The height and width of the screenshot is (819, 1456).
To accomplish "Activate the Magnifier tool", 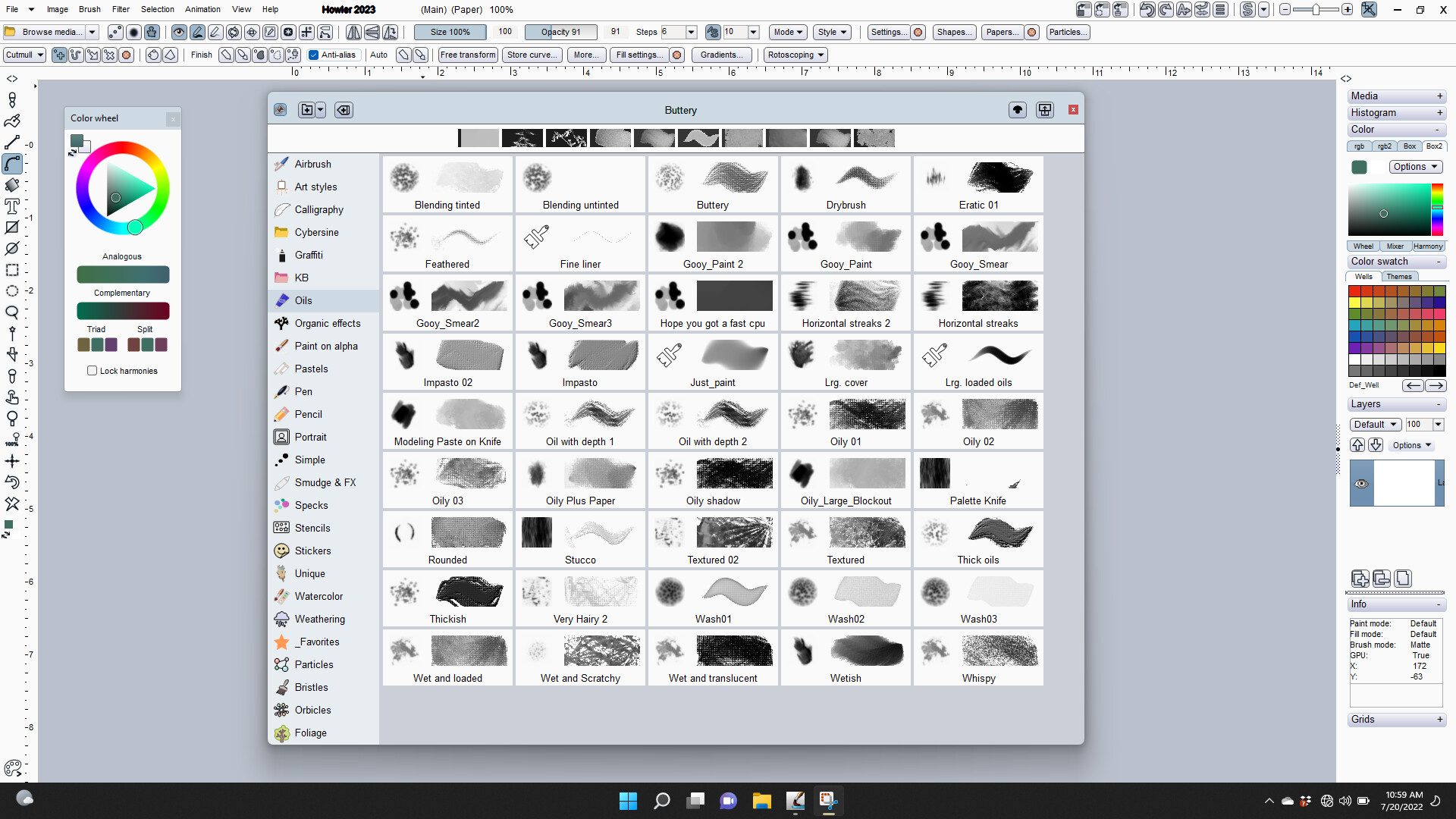I will click(x=11, y=312).
